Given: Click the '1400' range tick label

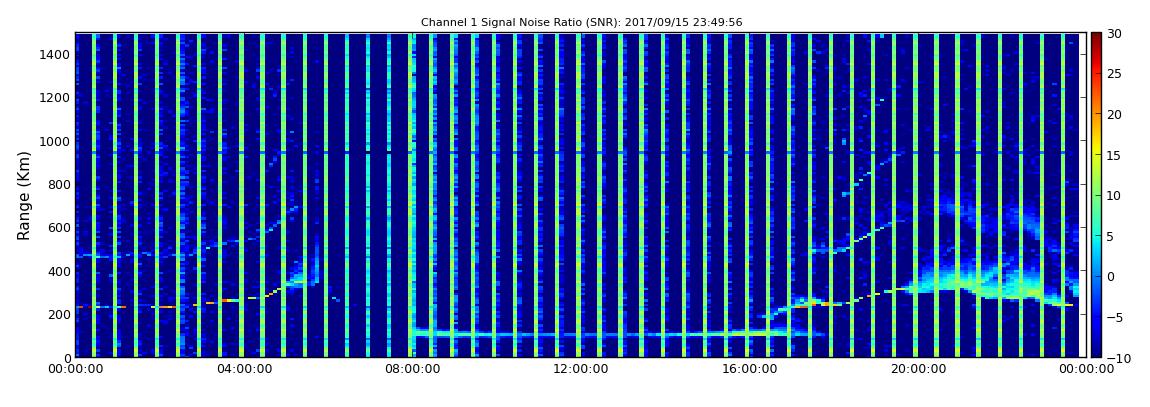Looking at the screenshot, I should [x=56, y=54].
